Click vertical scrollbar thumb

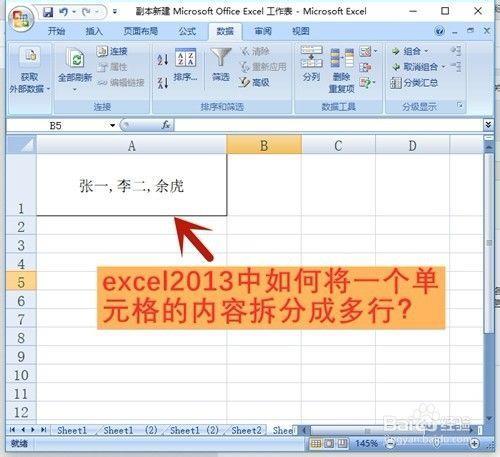pyautogui.click(x=489, y=243)
